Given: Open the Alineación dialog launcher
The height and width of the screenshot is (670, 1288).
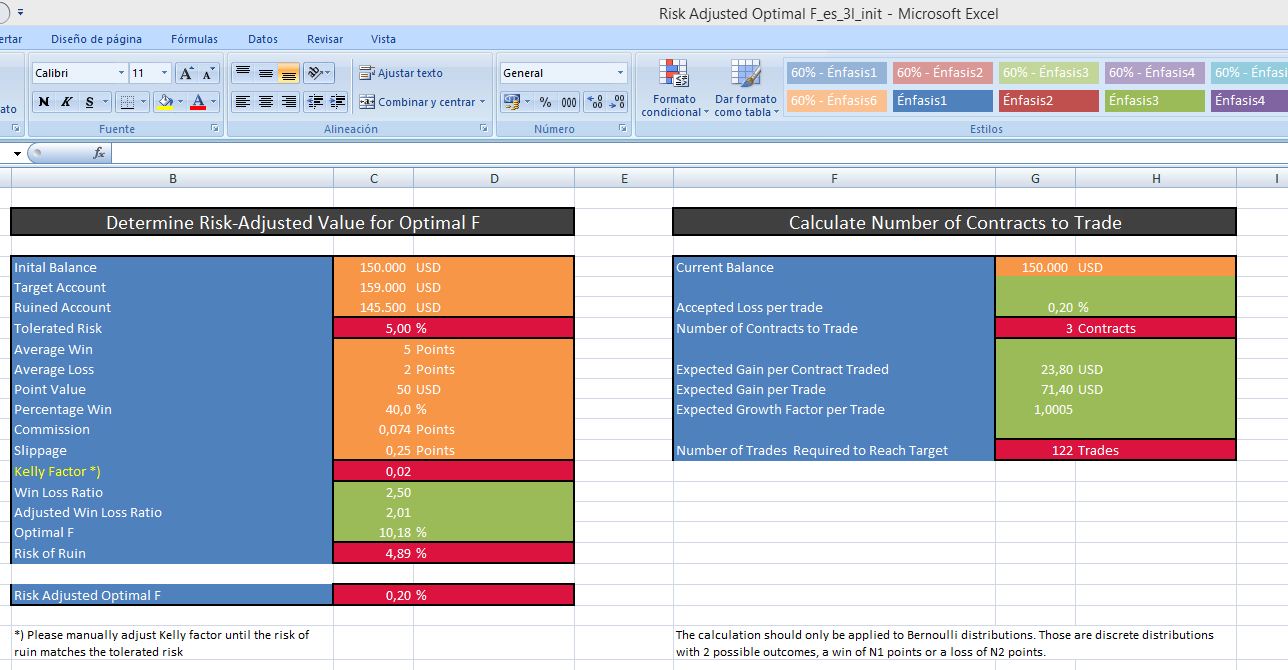Looking at the screenshot, I should coord(484,129).
